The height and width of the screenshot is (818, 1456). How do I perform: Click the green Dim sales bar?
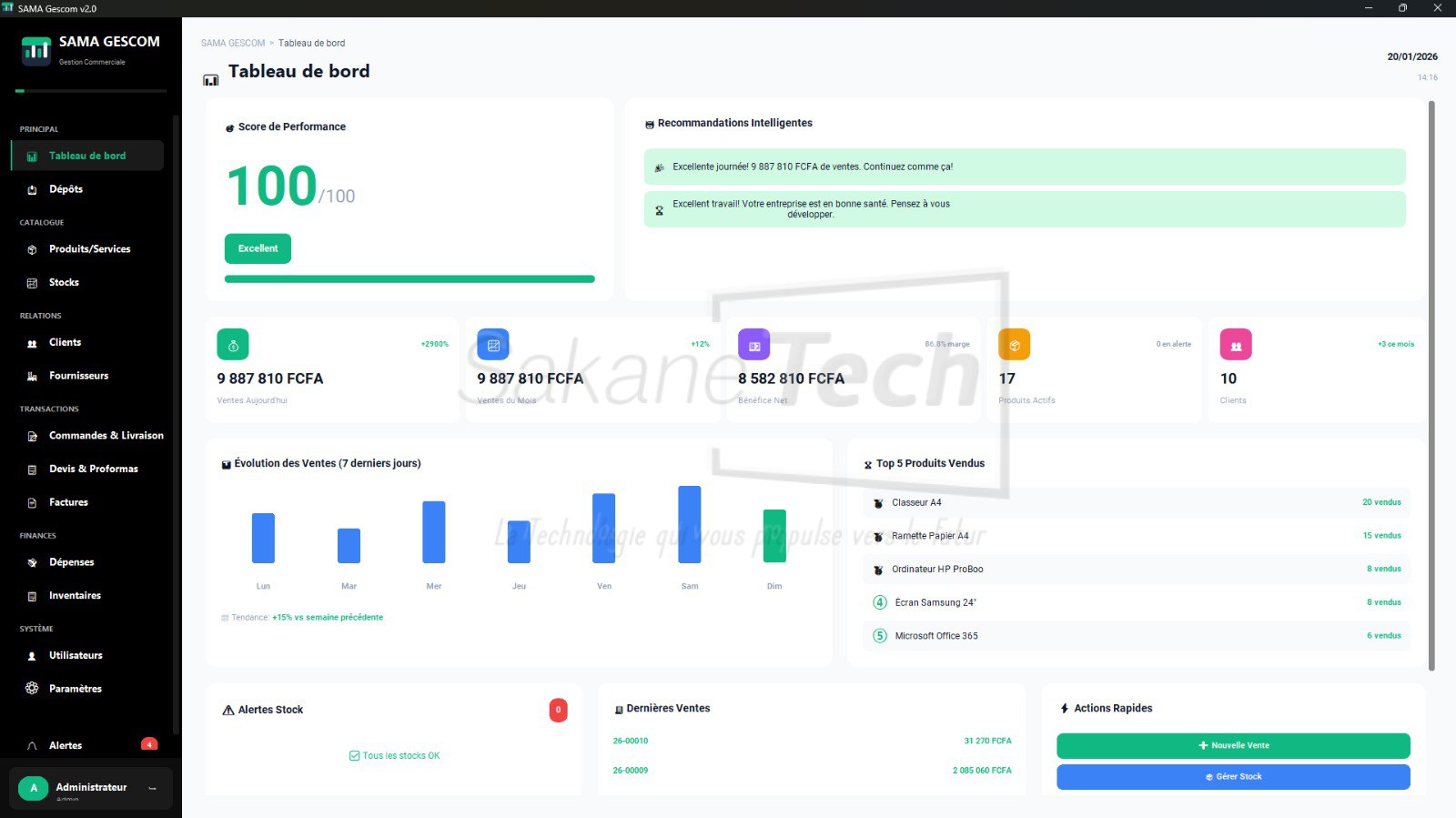774,536
